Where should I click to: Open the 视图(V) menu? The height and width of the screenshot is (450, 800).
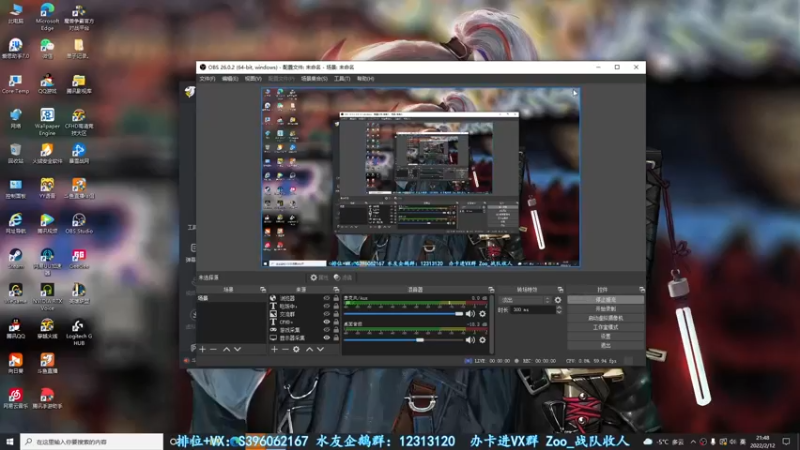(253, 79)
